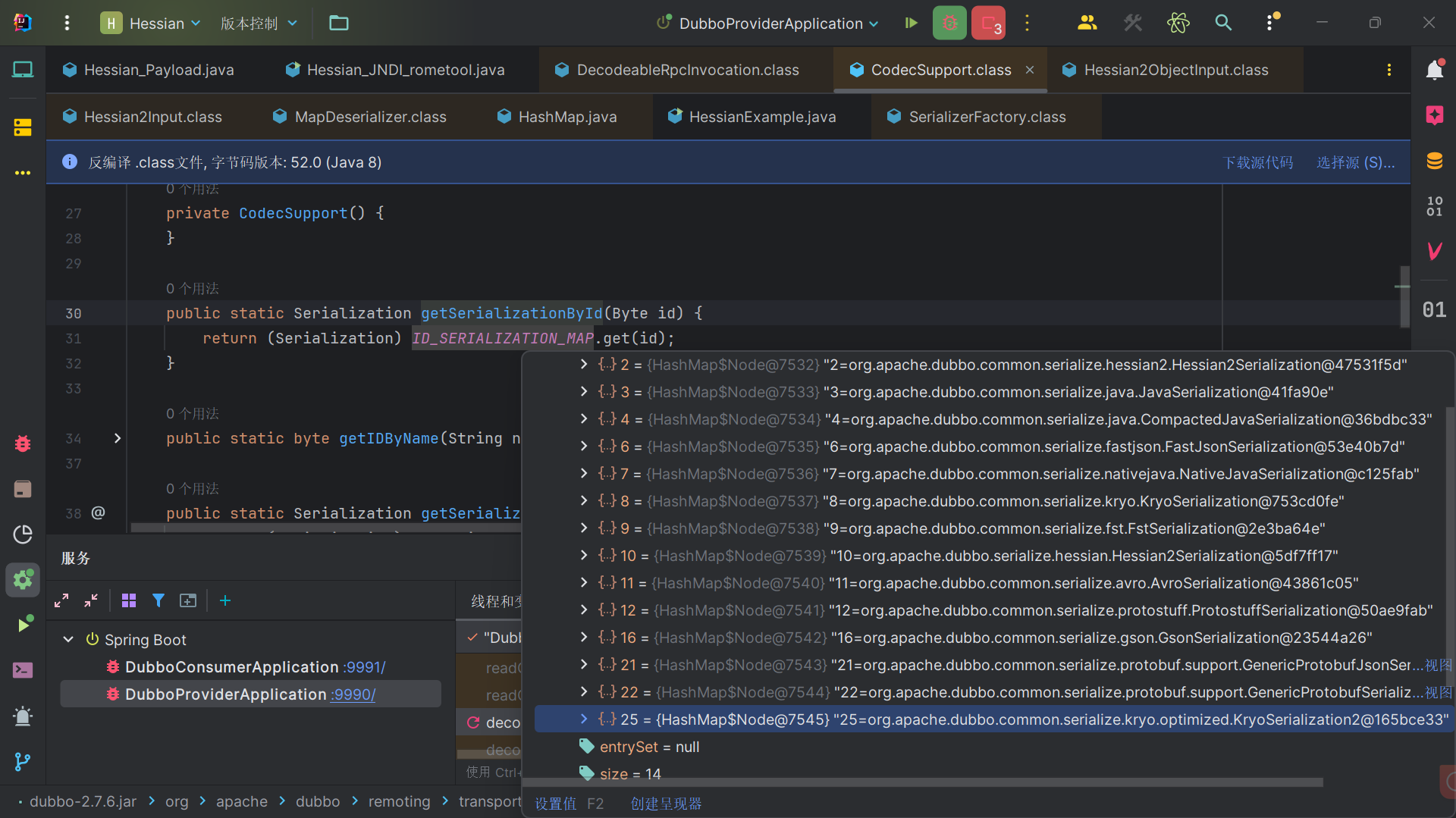1456x818 pixels.
Task: Expand entry 12 ProtostuffSerialization node
Action: pyautogui.click(x=584, y=610)
